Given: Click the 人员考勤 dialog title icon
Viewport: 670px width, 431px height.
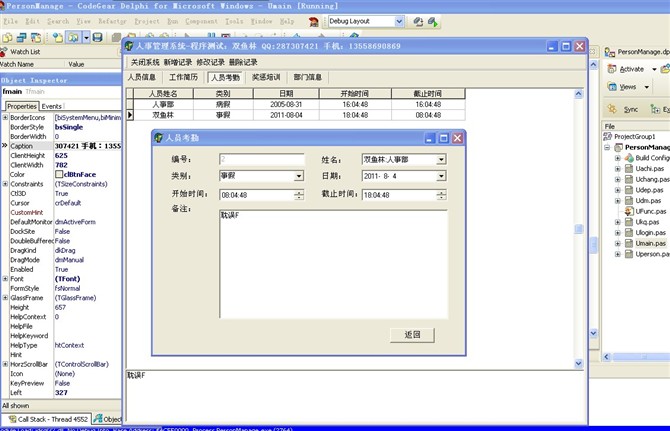Looking at the screenshot, I should [x=159, y=138].
